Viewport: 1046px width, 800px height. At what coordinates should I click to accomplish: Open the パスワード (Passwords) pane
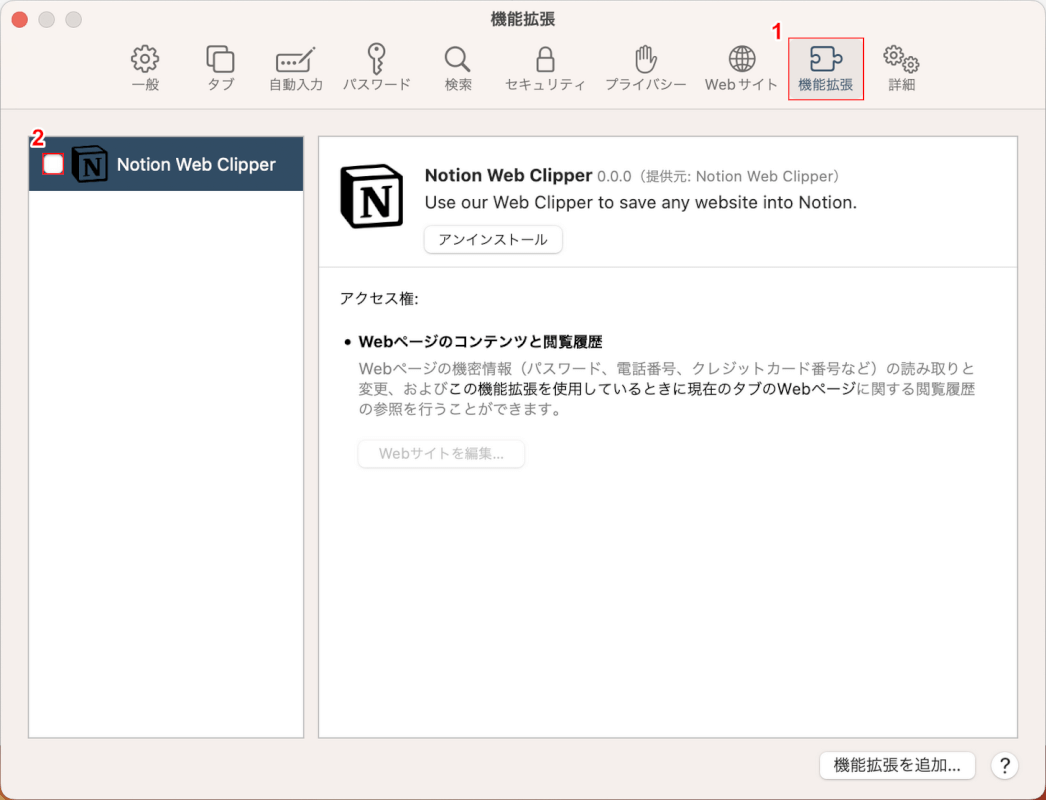[x=377, y=68]
